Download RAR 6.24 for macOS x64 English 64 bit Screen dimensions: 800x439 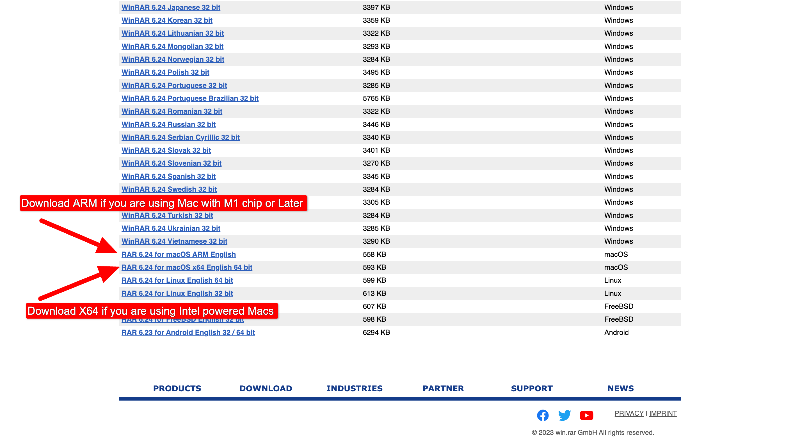click(187, 267)
